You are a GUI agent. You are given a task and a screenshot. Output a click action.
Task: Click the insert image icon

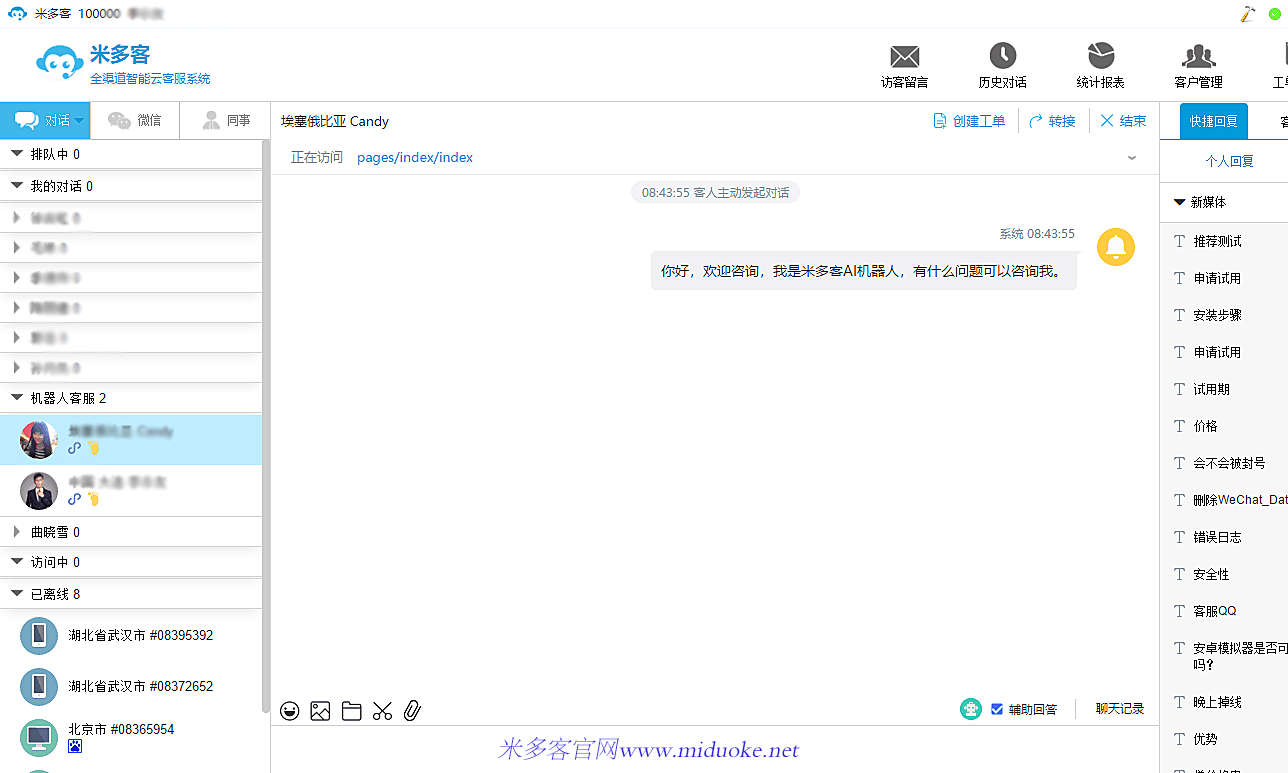320,711
